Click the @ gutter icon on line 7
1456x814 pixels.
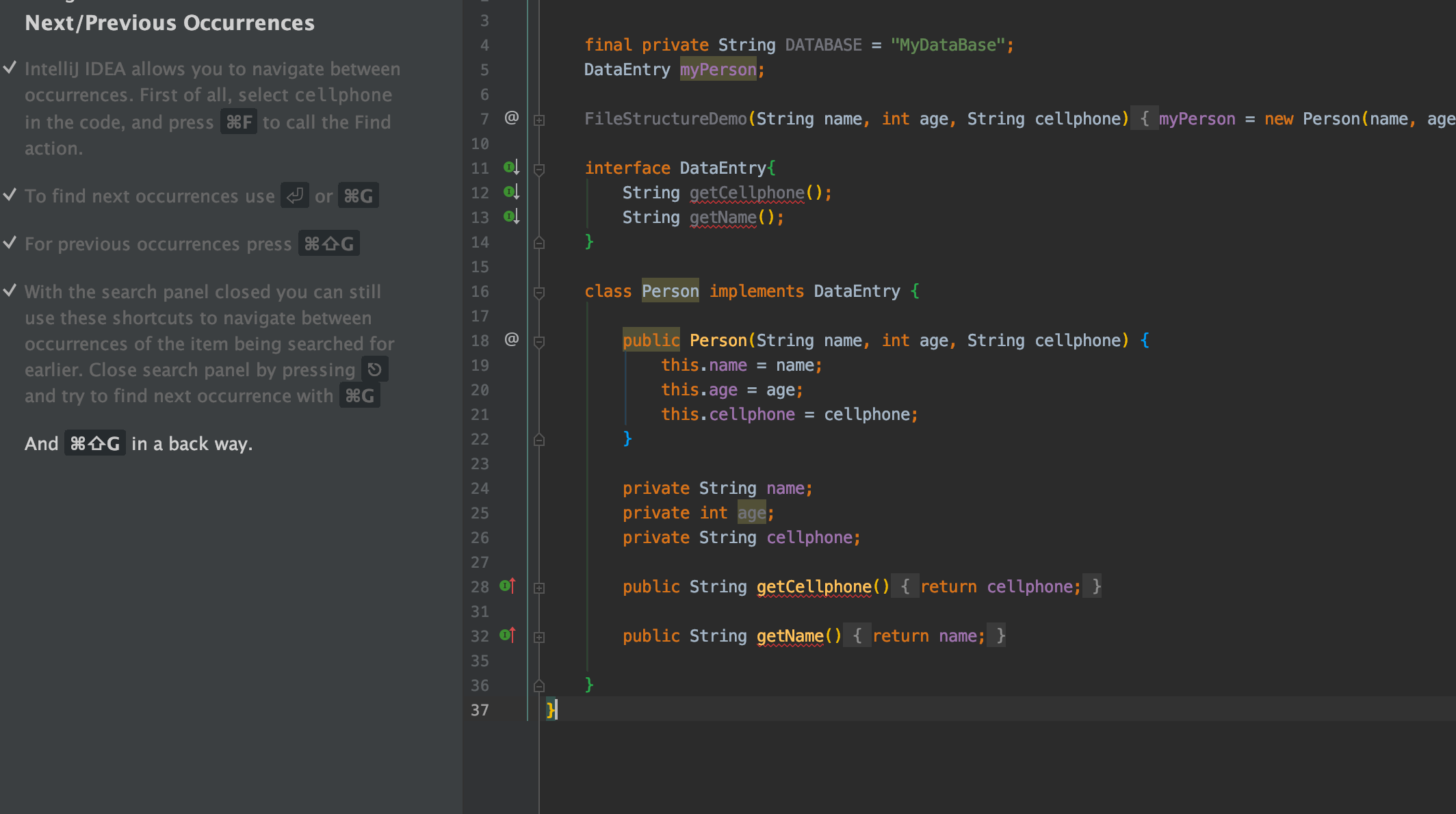coord(511,118)
